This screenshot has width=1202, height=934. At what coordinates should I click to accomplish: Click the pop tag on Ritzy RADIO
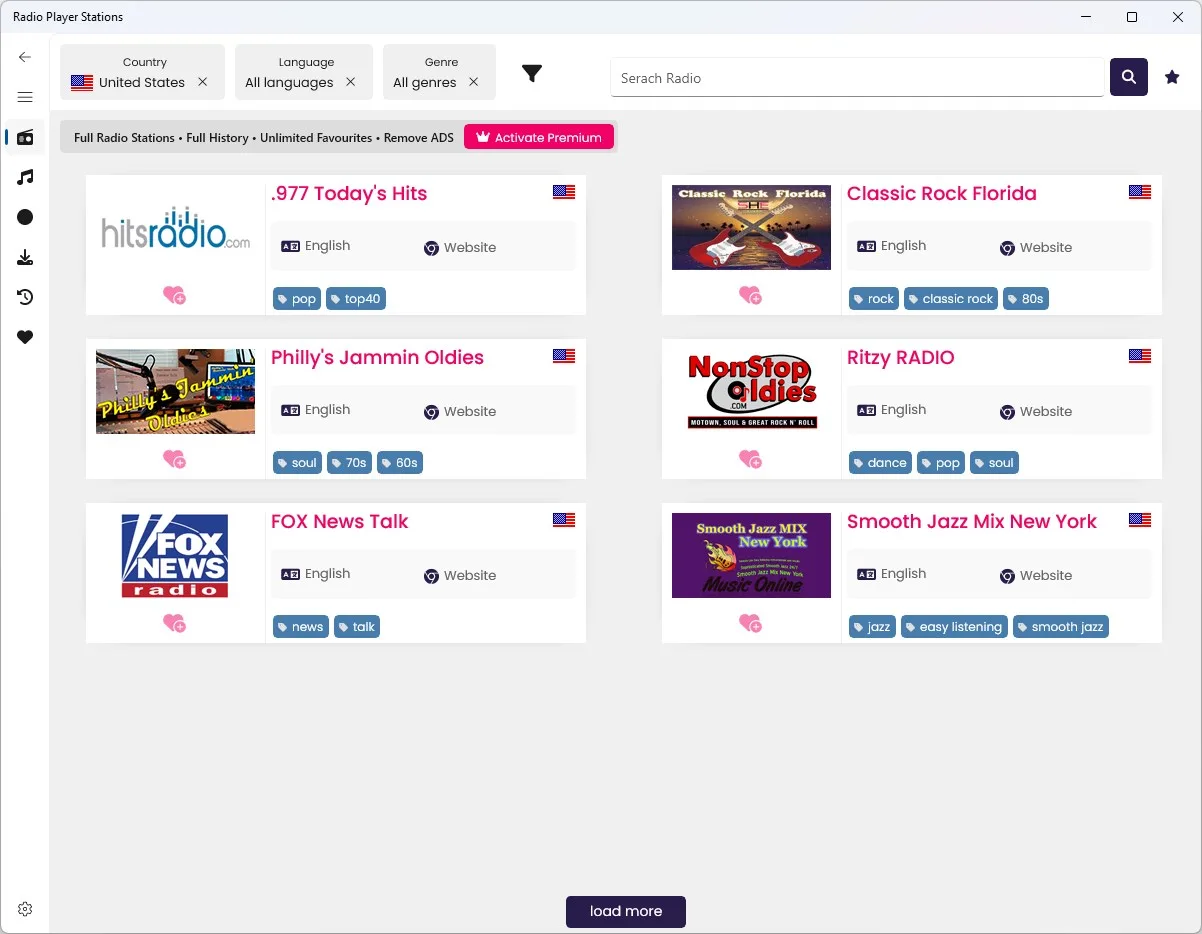click(x=941, y=462)
